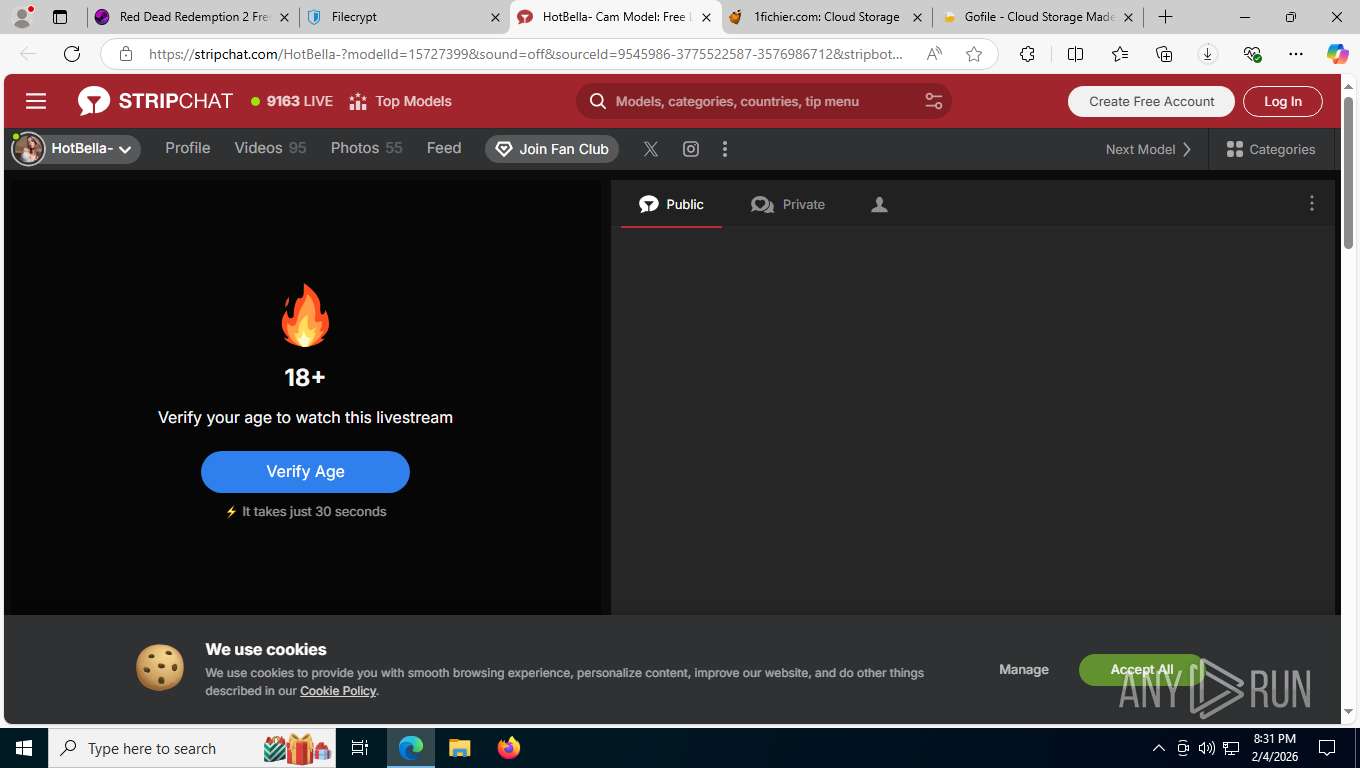1360x768 pixels.
Task: Open Browser essentials
Action: pos(1252,54)
